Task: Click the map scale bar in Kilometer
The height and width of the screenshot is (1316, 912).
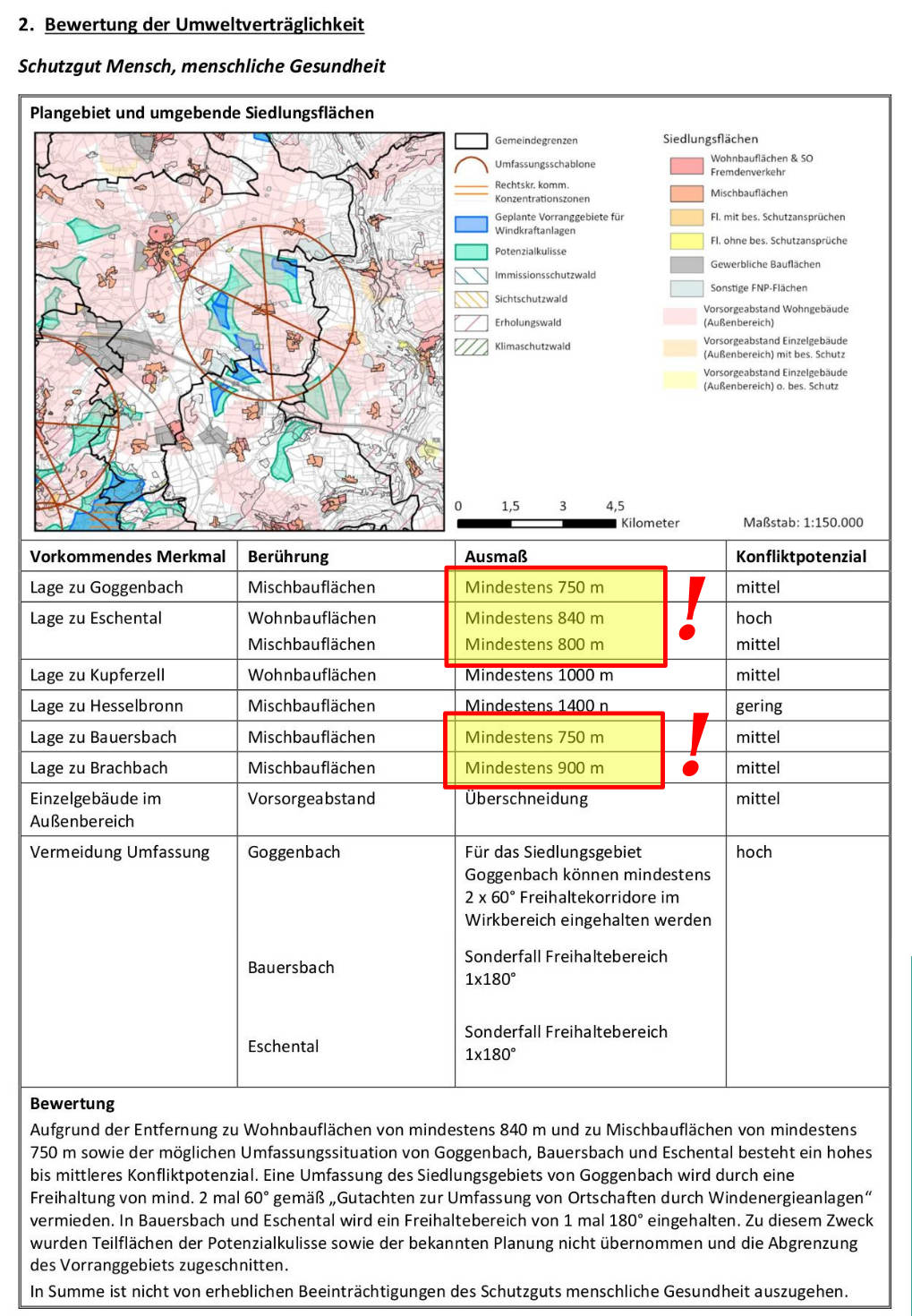Action: pyautogui.click(x=536, y=523)
